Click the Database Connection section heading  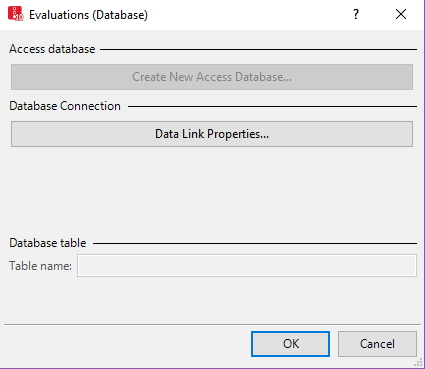(x=65, y=106)
